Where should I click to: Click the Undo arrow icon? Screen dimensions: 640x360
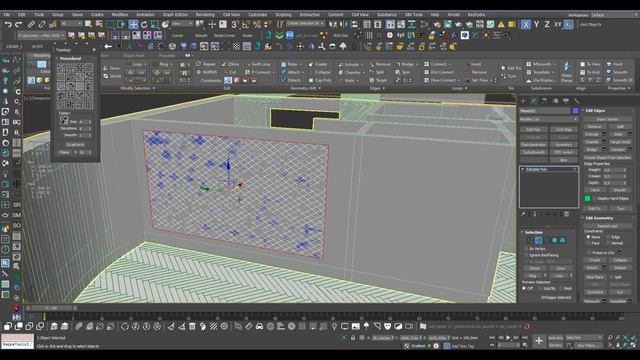pyautogui.click(x=8, y=24)
